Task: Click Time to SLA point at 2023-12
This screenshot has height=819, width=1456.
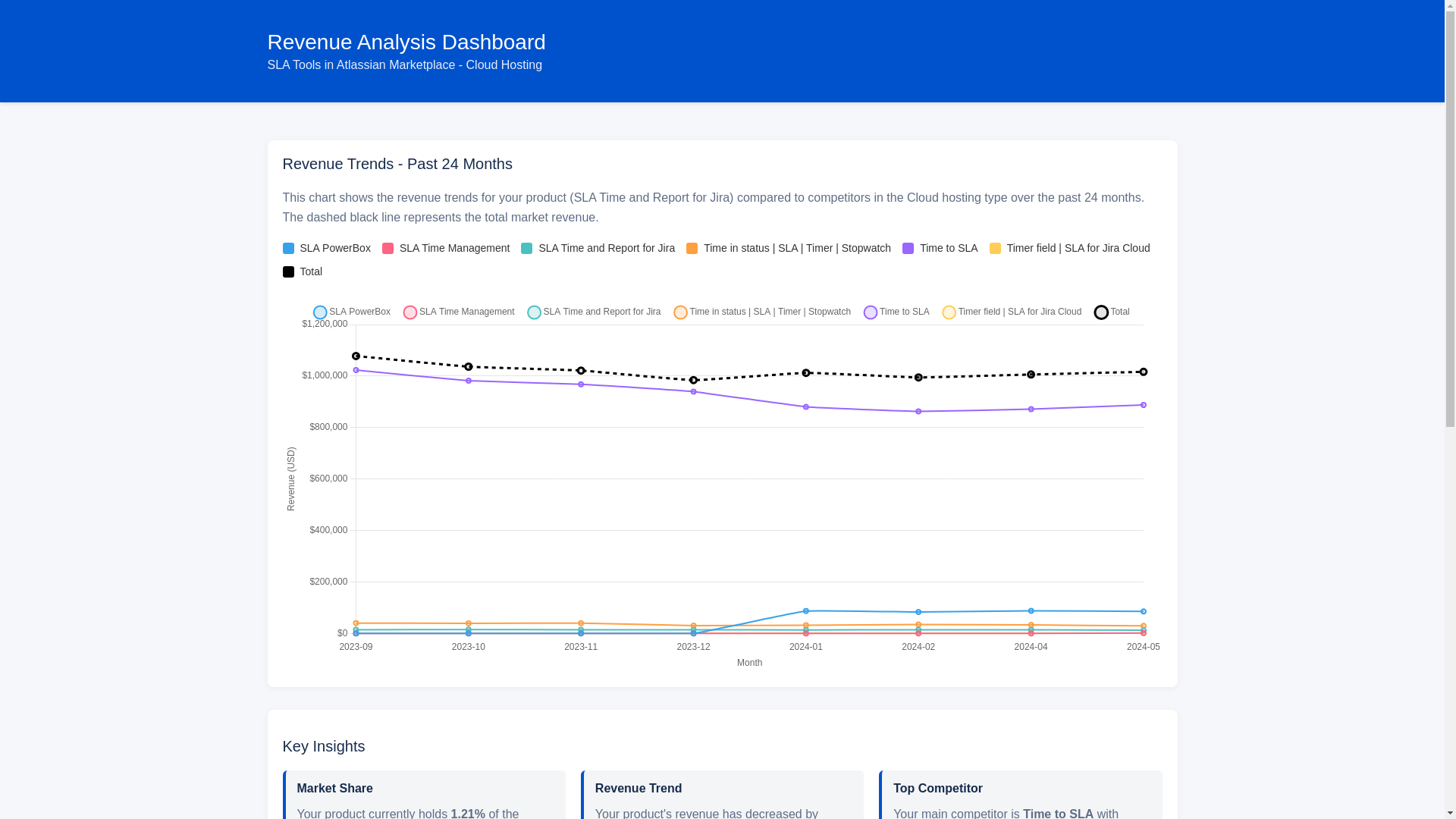Action: tap(693, 392)
